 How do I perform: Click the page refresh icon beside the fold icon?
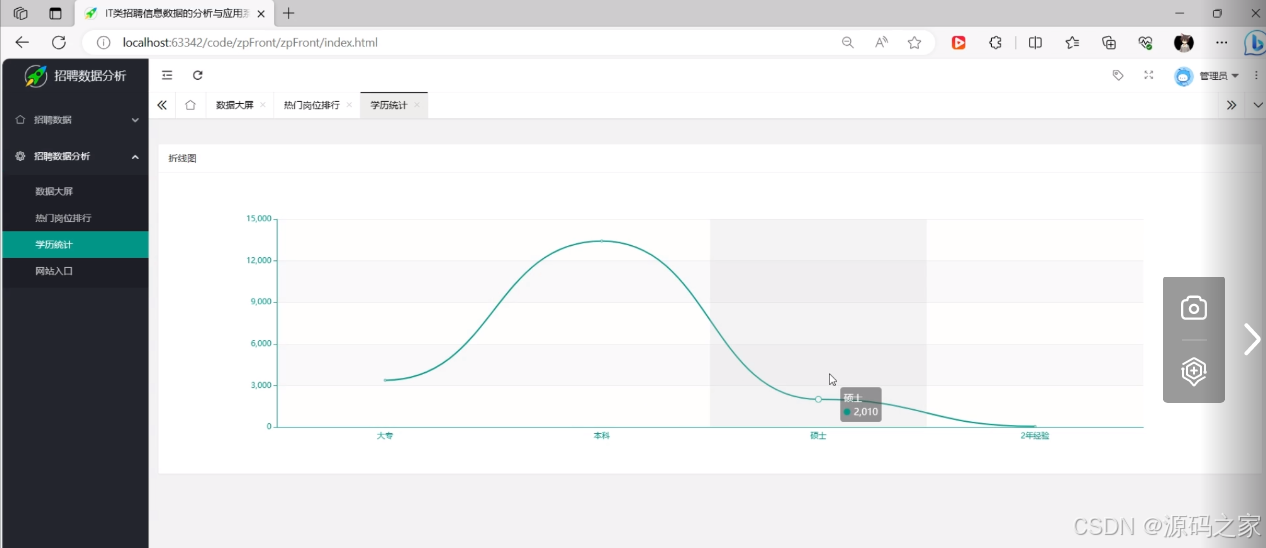coord(198,75)
